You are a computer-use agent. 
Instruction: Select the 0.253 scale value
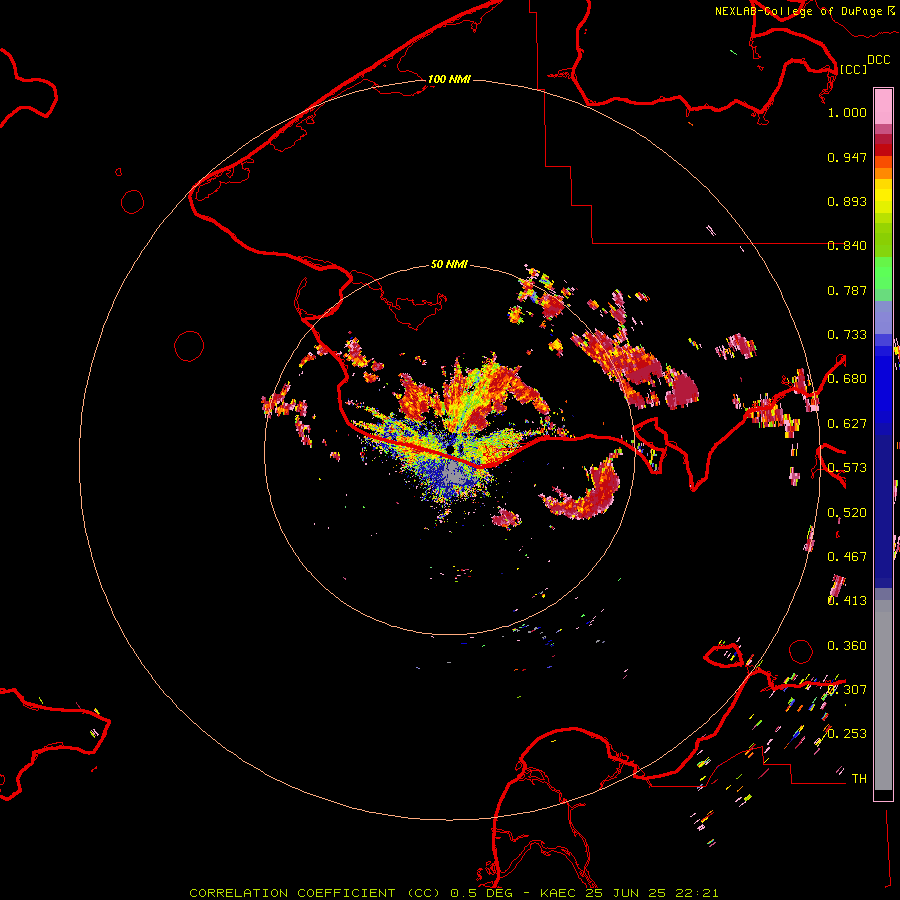tap(847, 734)
